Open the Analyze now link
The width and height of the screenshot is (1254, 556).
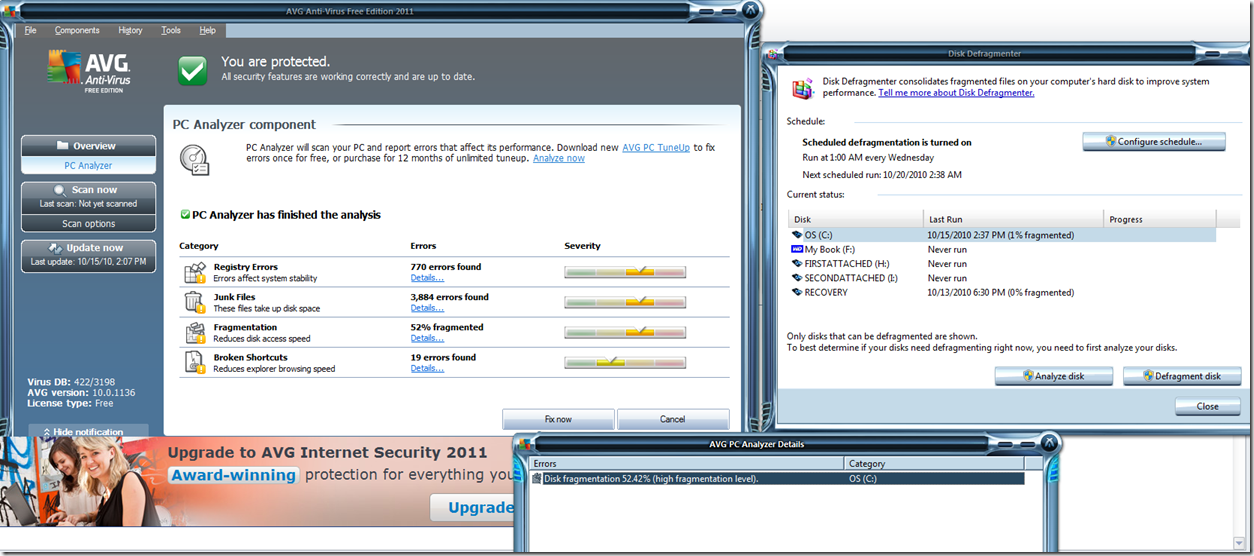(x=558, y=158)
